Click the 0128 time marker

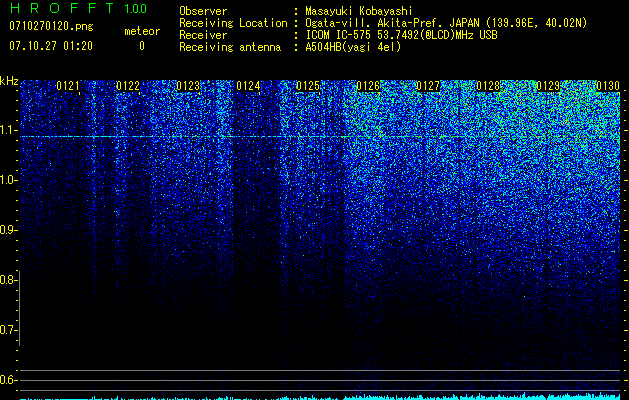[488, 86]
